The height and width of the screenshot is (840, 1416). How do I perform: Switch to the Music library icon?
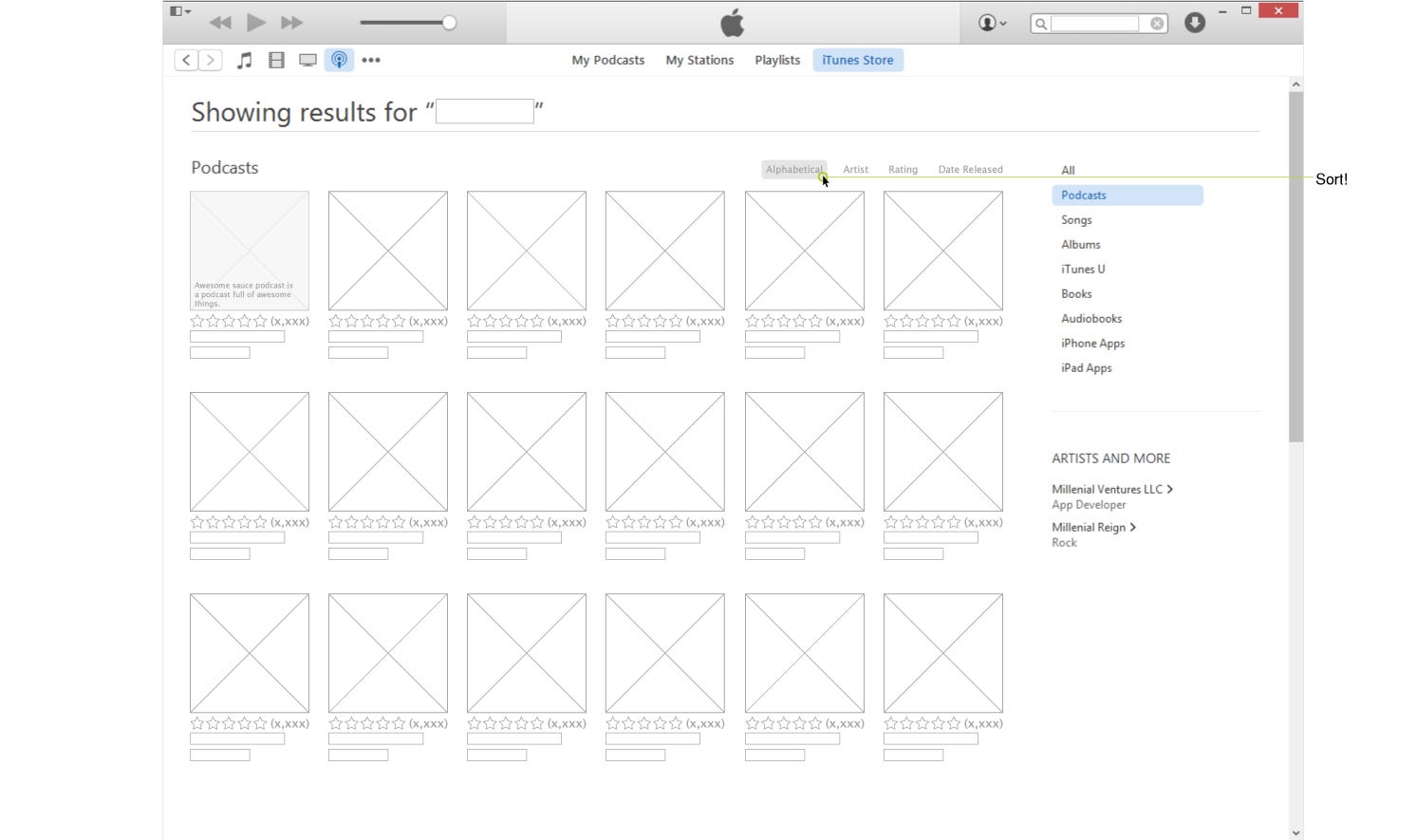point(244,60)
